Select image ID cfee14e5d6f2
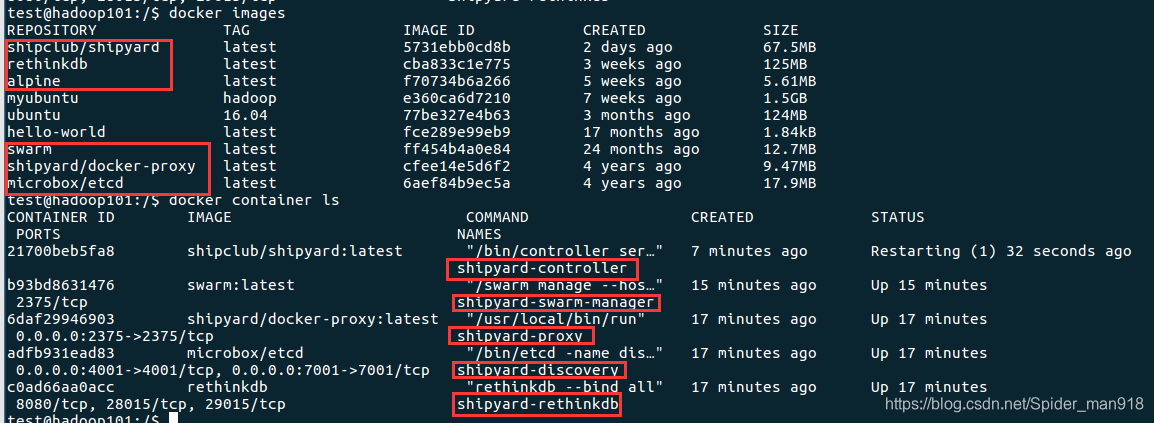Screen dimensions: 1154x423 point(457,166)
